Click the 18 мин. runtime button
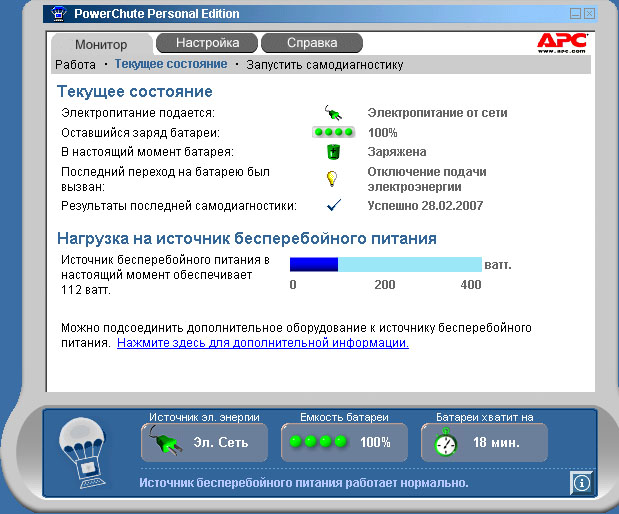 484,443
